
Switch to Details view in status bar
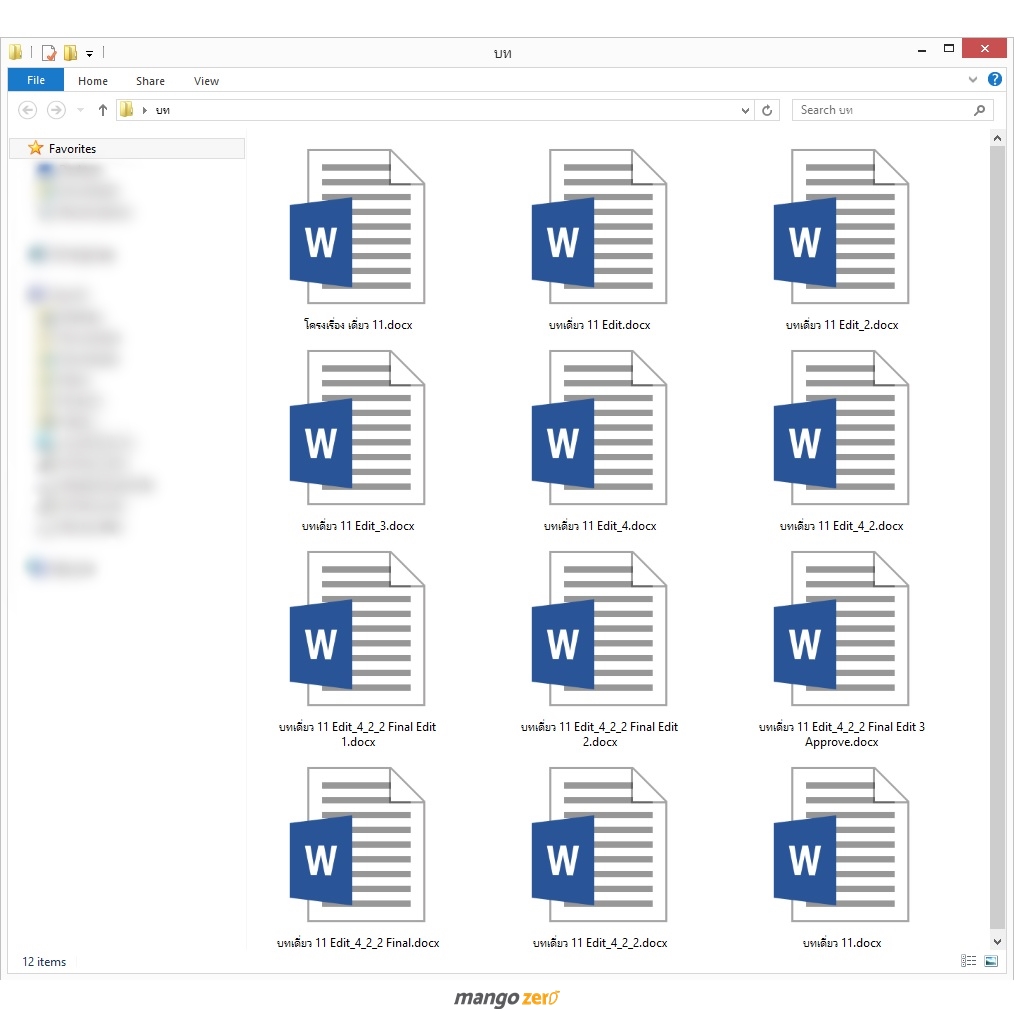coord(968,960)
